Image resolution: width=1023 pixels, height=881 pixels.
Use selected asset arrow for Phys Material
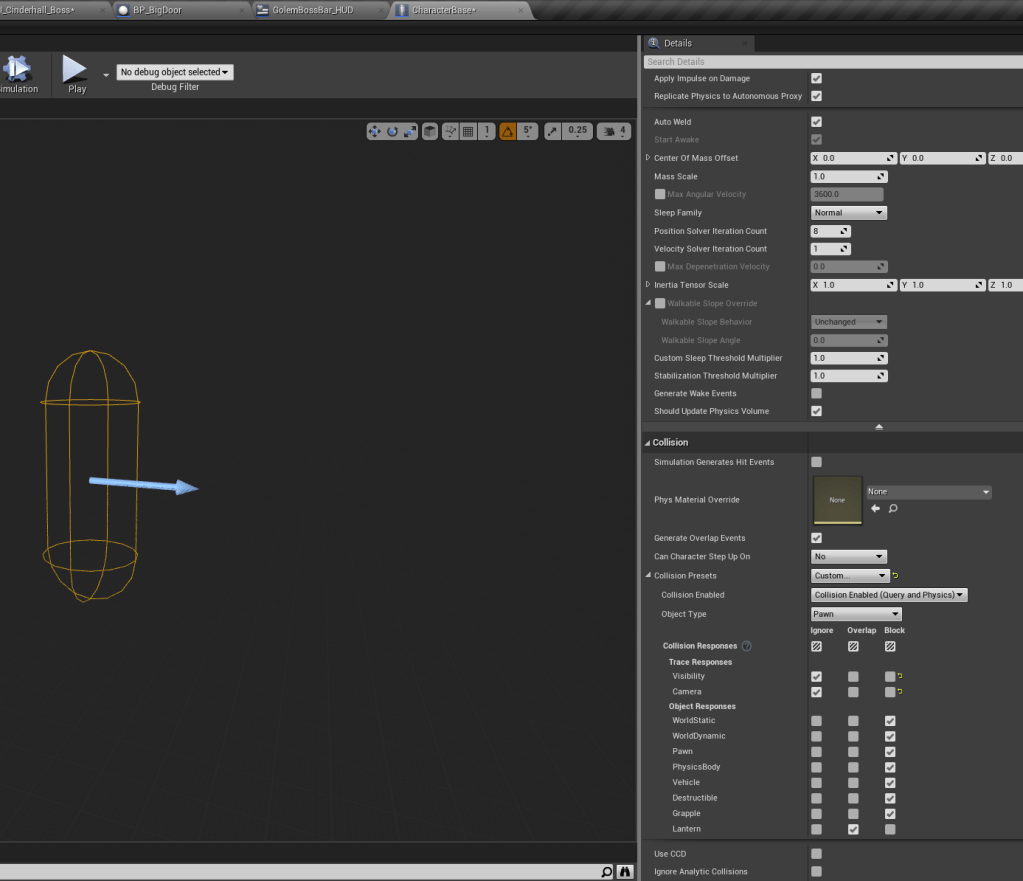coord(875,509)
